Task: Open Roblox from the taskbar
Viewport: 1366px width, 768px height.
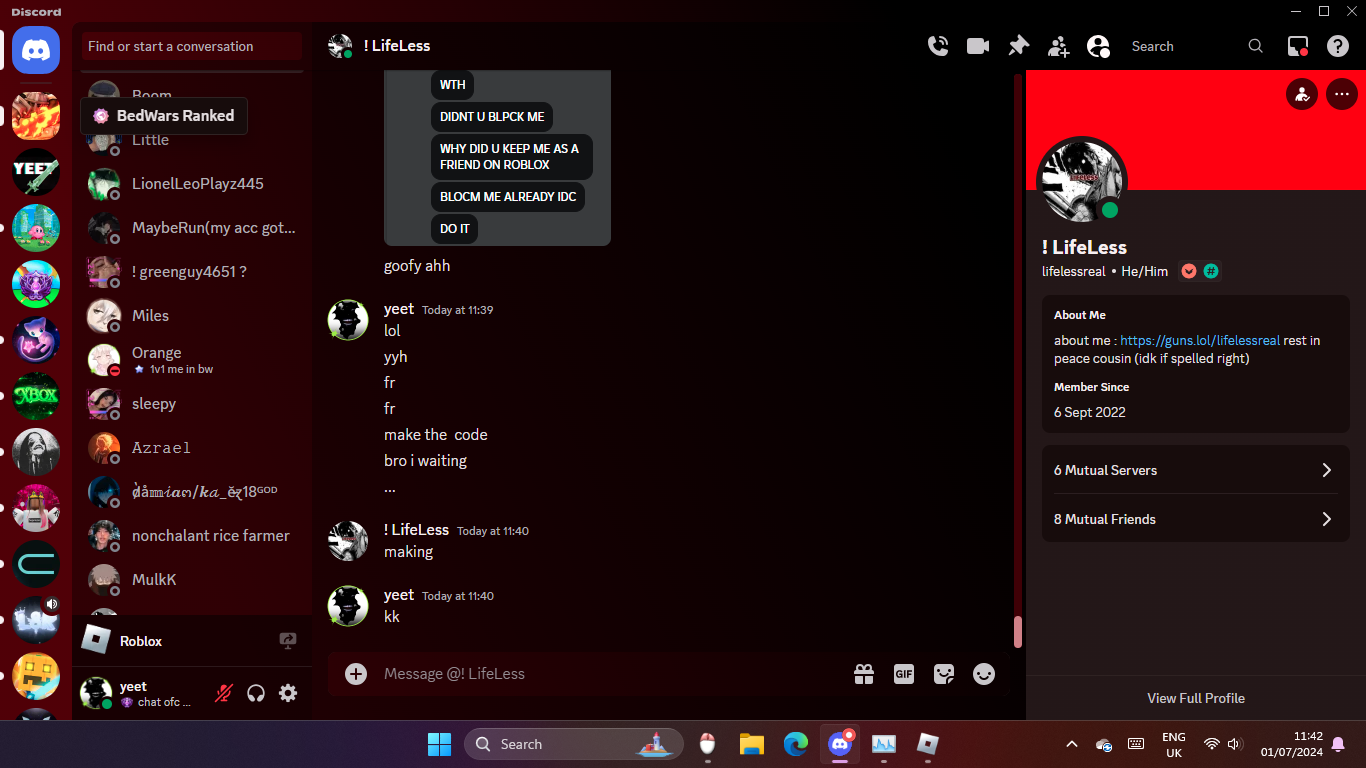Action: pyautogui.click(x=928, y=744)
